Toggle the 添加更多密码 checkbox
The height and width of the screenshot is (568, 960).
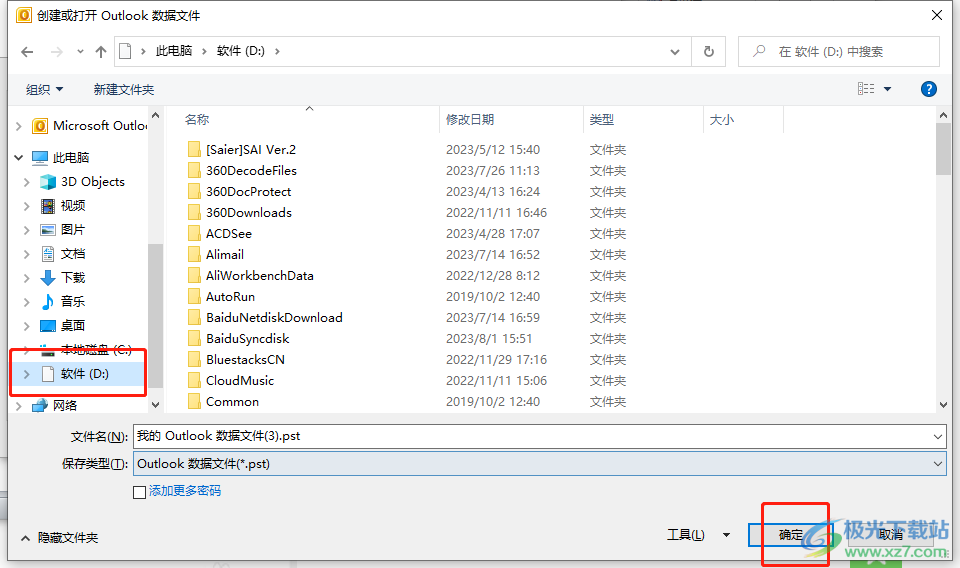[140, 492]
